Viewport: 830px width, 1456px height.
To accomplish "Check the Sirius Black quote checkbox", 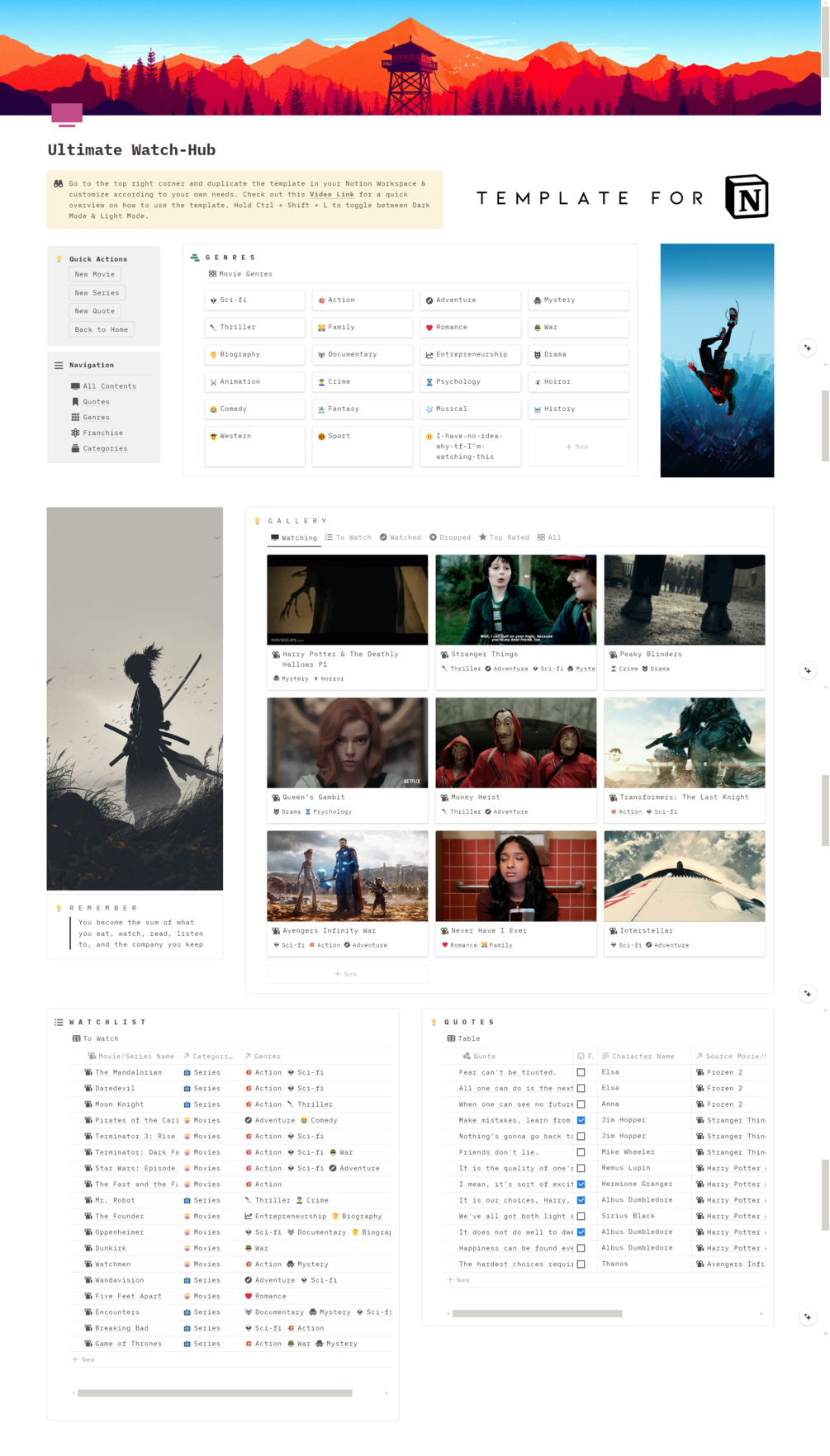I will [581, 1216].
